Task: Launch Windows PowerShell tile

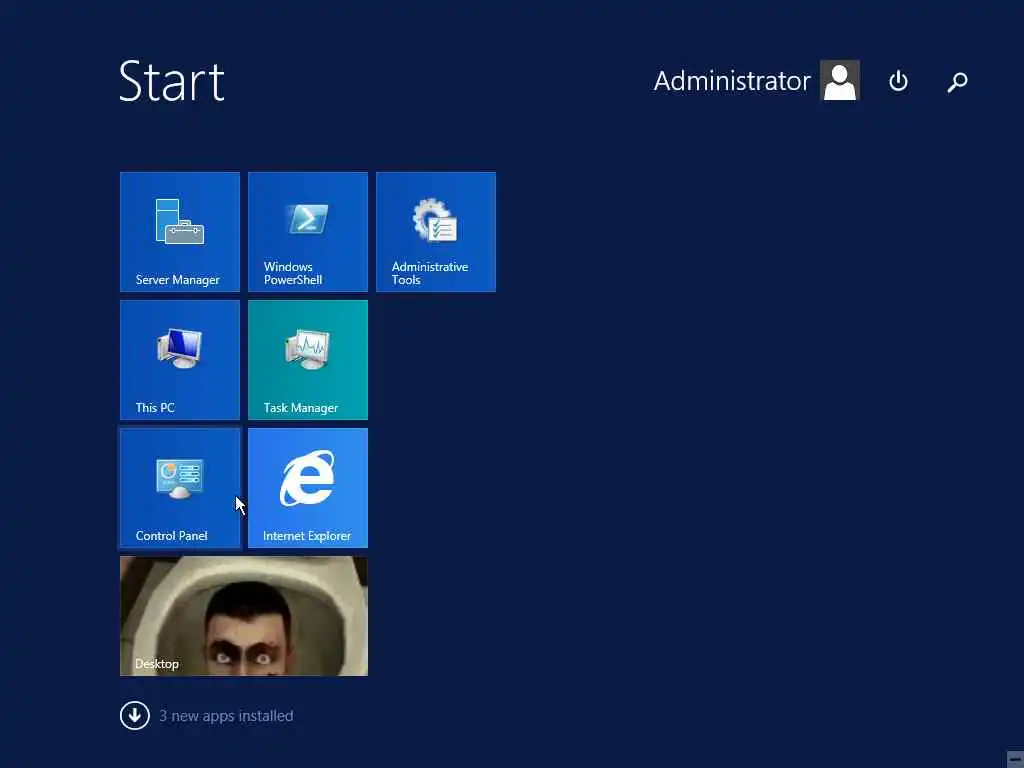Action: click(x=308, y=232)
